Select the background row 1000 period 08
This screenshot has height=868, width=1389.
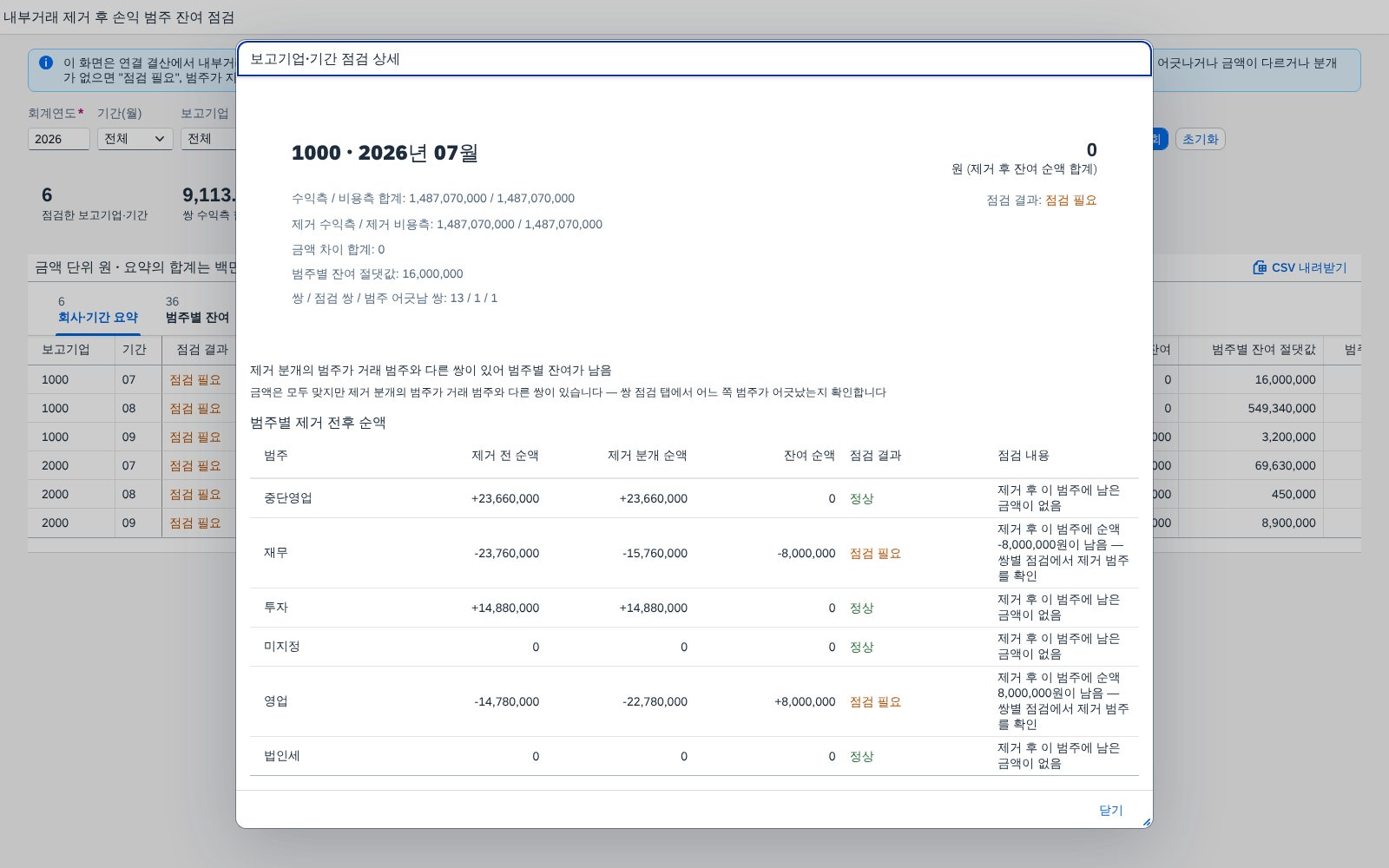coord(130,408)
